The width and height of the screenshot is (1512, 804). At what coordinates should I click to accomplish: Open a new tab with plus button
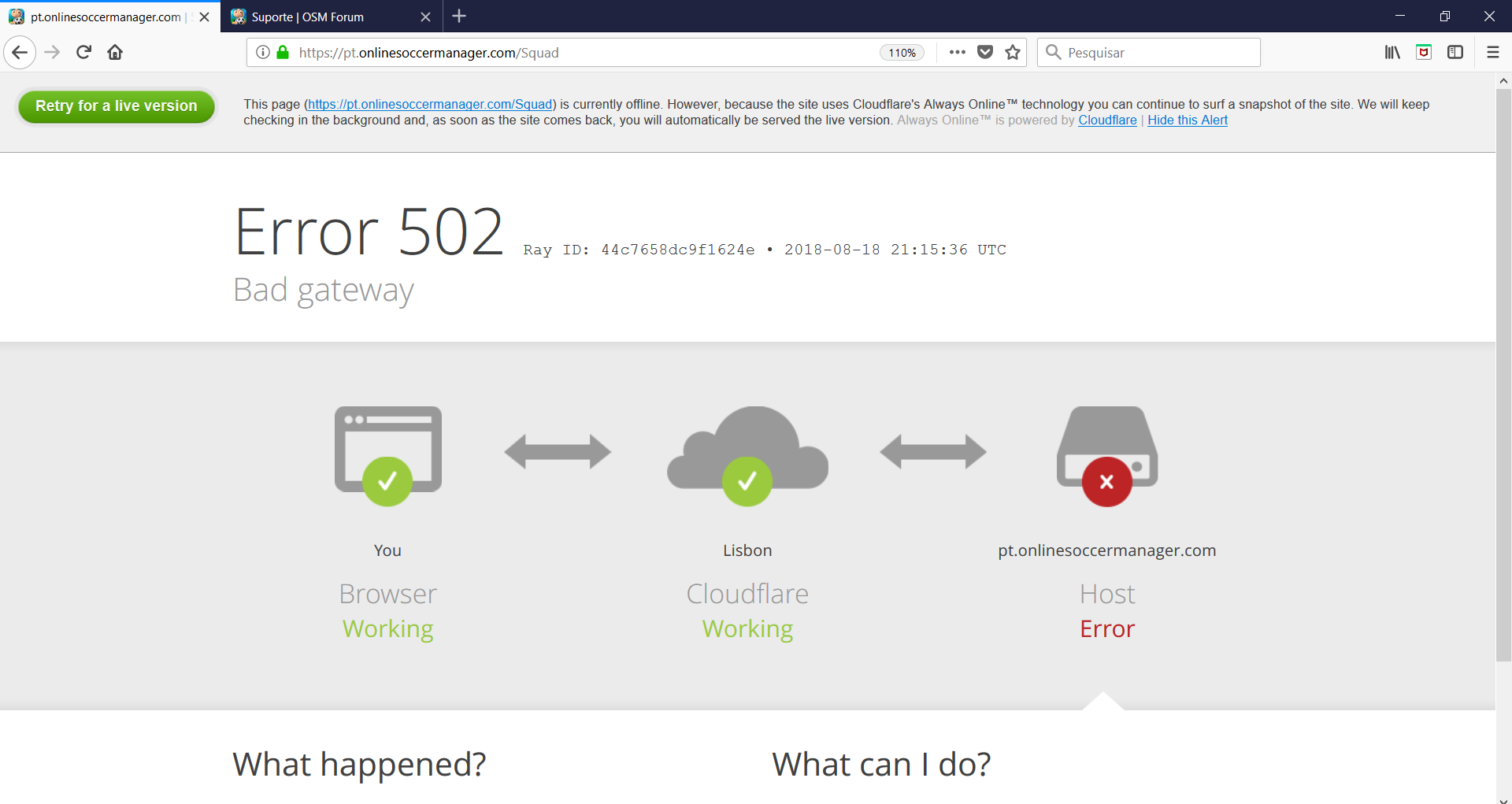tap(459, 17)
